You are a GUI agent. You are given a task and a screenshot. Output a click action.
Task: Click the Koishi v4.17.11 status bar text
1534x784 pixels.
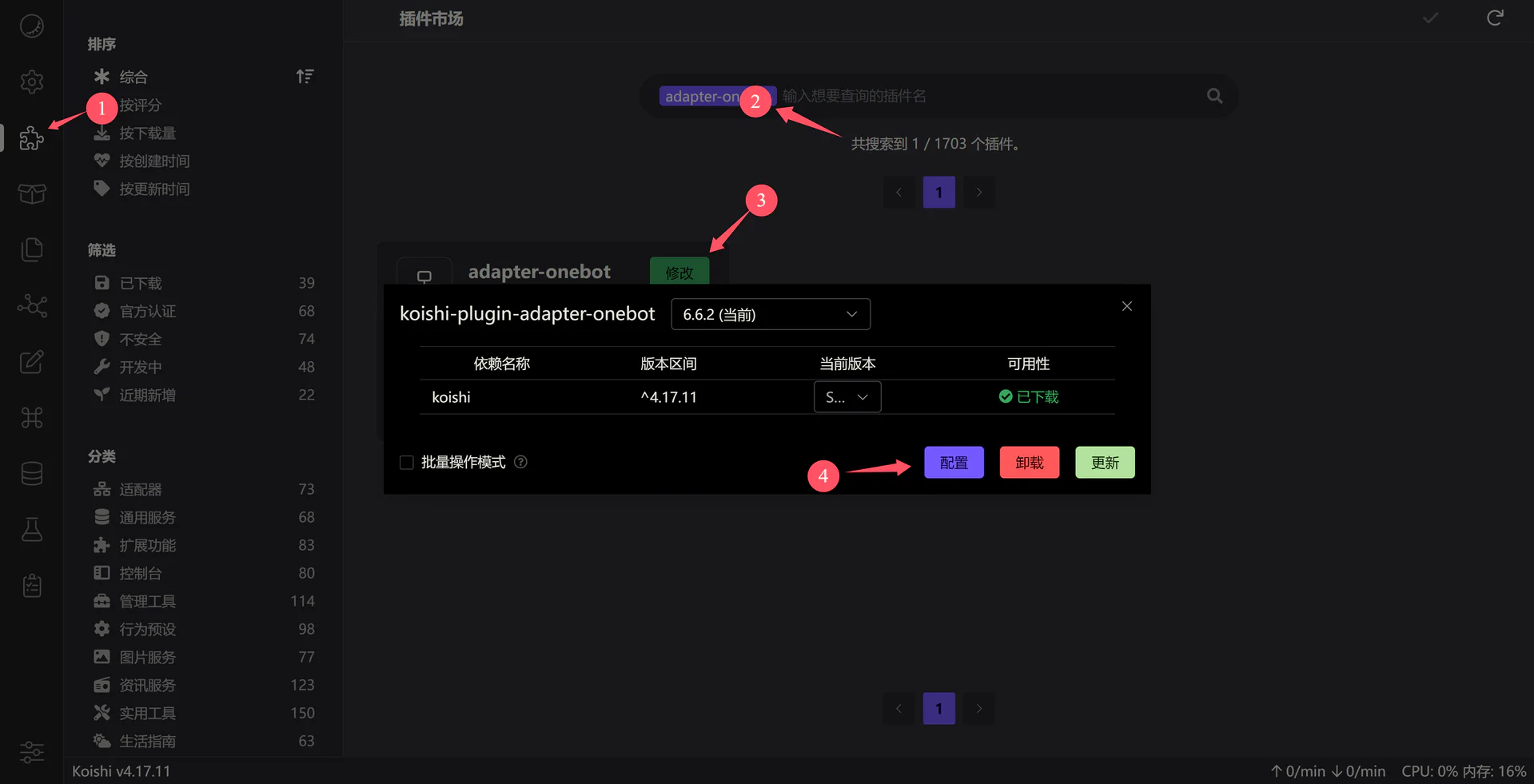tap(121, 771)
